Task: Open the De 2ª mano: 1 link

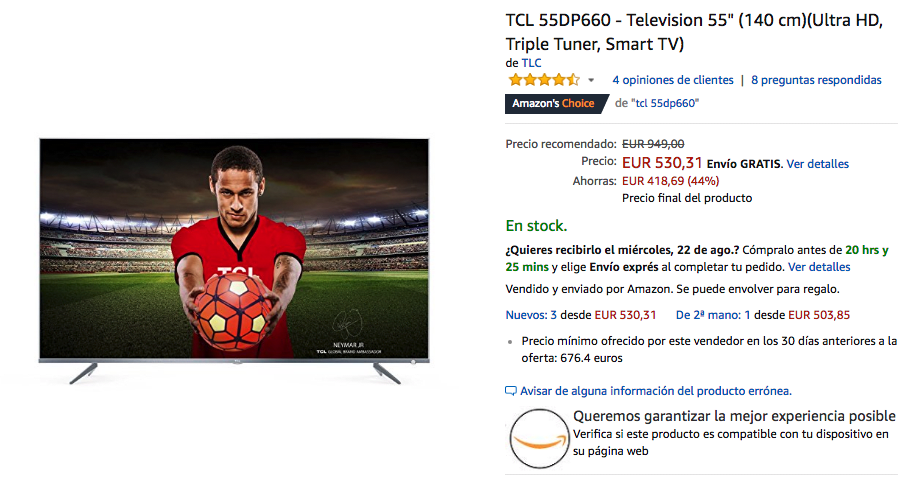Action: 713,315
